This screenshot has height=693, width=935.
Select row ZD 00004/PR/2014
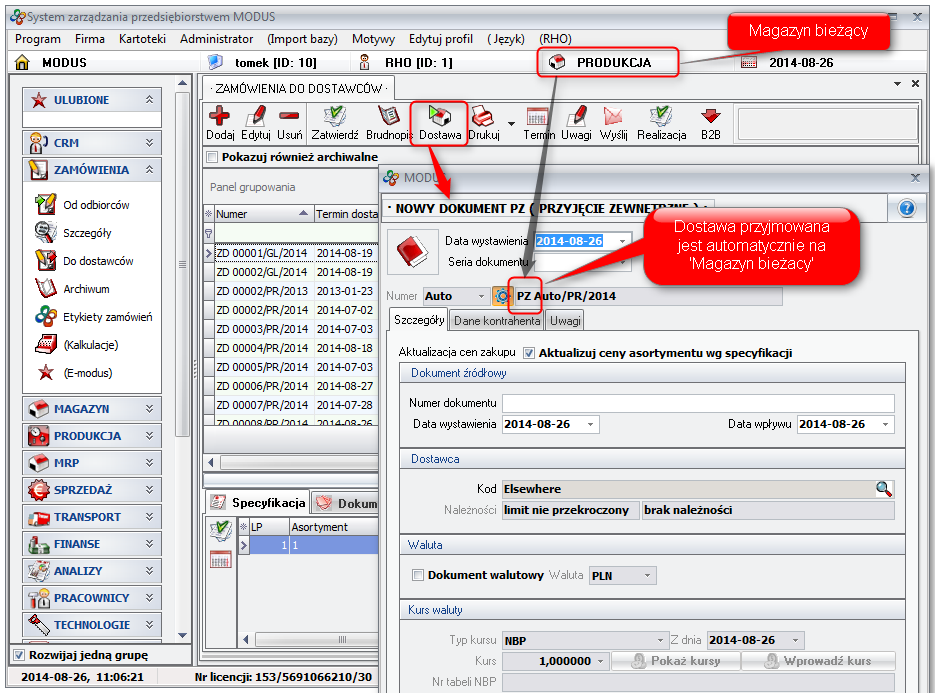(x=291, y=348)
